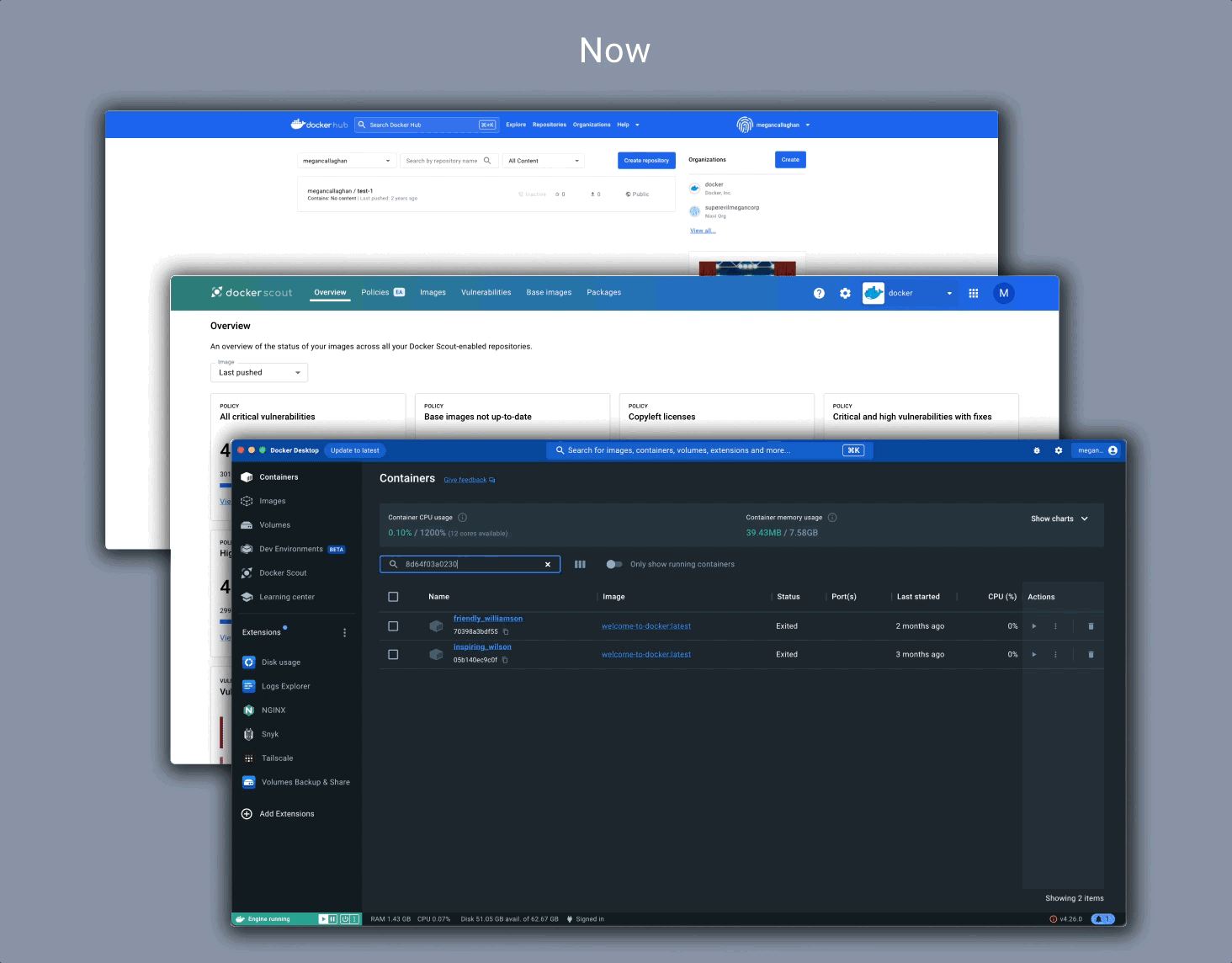Open the welcome-to-docker:latest image link

pos(645,625)
